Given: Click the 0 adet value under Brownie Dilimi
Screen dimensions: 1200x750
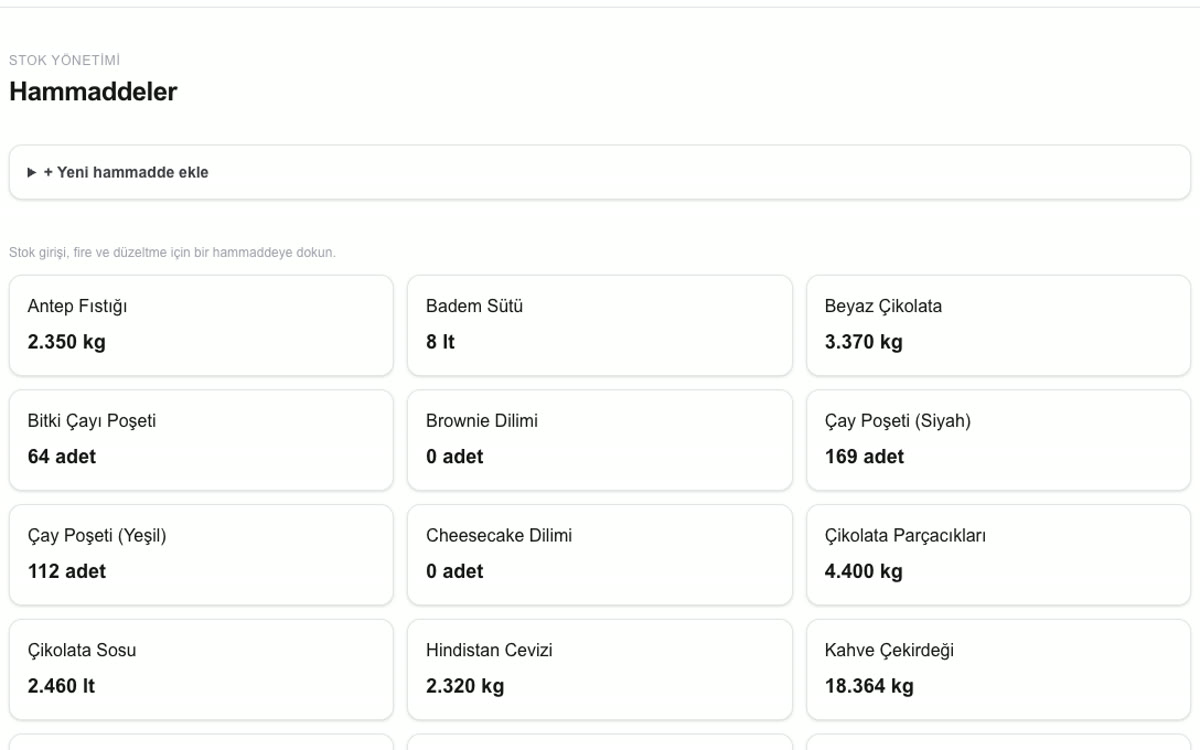Looking at the screenshot, I should tap(454, 457).
